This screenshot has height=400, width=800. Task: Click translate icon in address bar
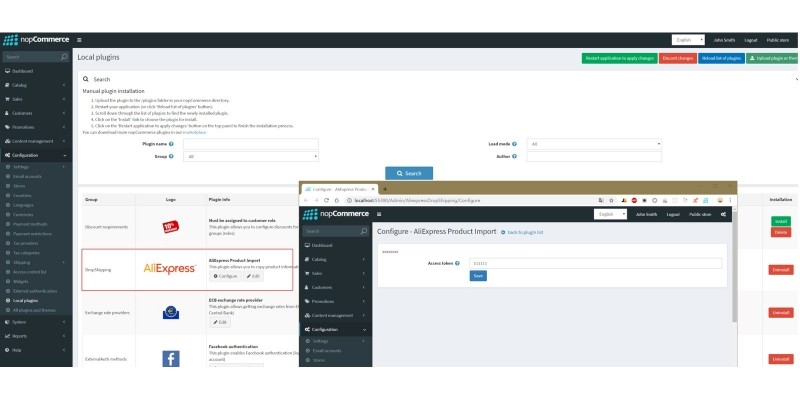coord(602,201)
